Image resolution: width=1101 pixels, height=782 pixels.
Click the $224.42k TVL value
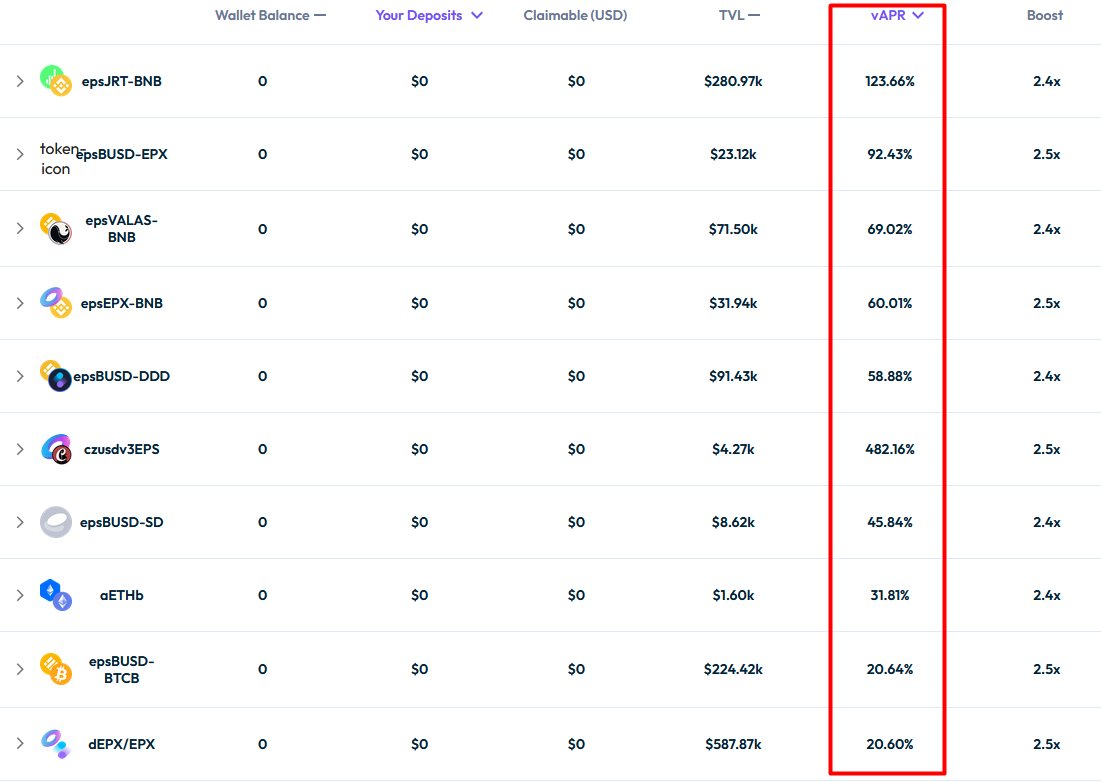coord(733,669)
